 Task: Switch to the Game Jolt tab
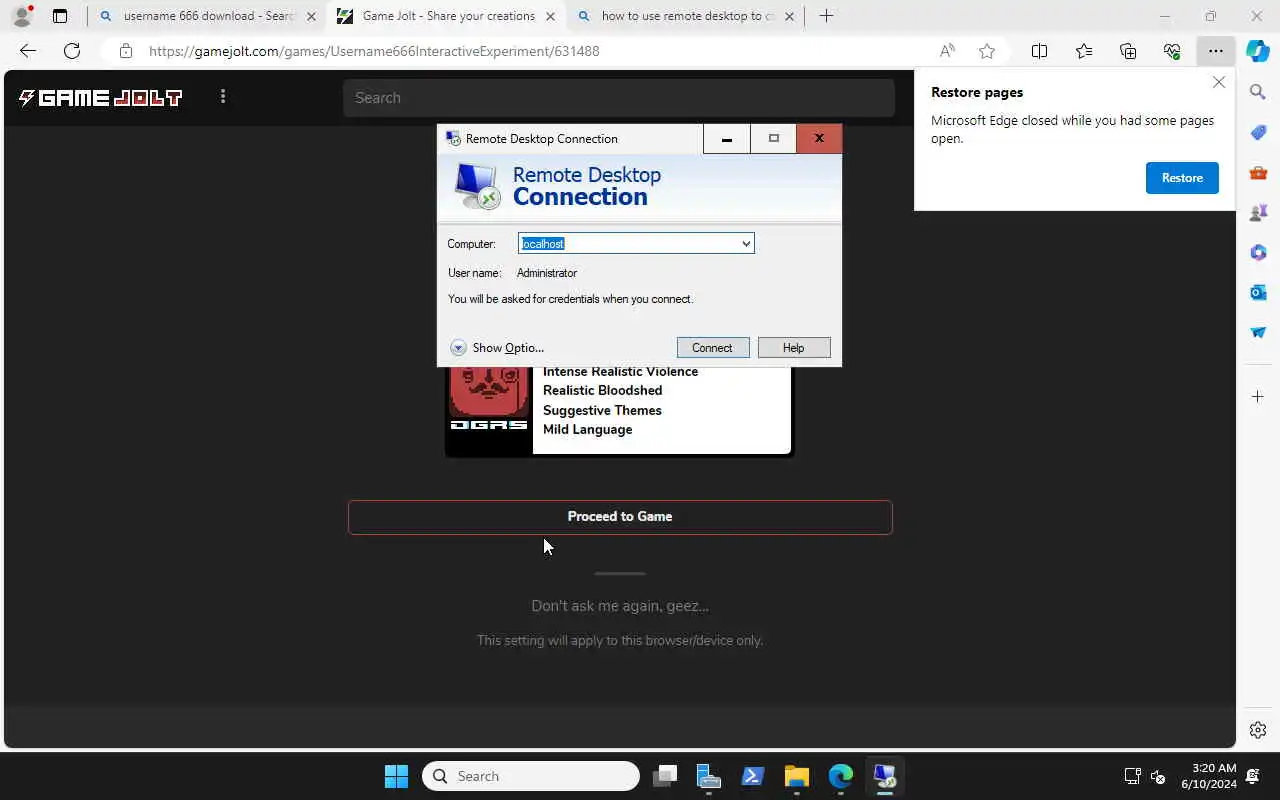coord(448,16)
